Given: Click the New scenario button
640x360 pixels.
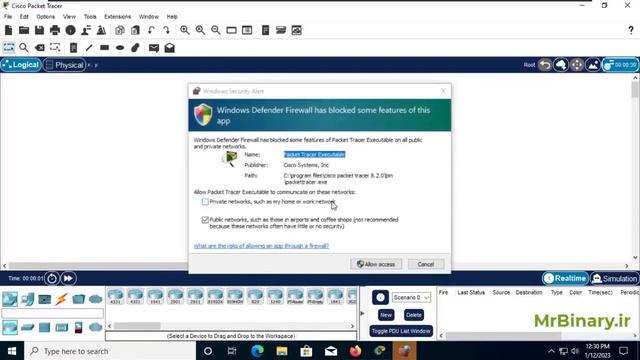Looking at the screenshot, I should [386, 315].
